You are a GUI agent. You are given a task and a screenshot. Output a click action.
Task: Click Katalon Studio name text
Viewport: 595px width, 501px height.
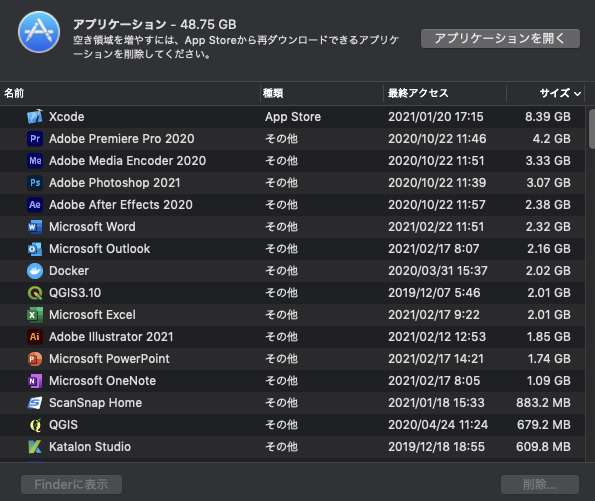click(90, 447)
